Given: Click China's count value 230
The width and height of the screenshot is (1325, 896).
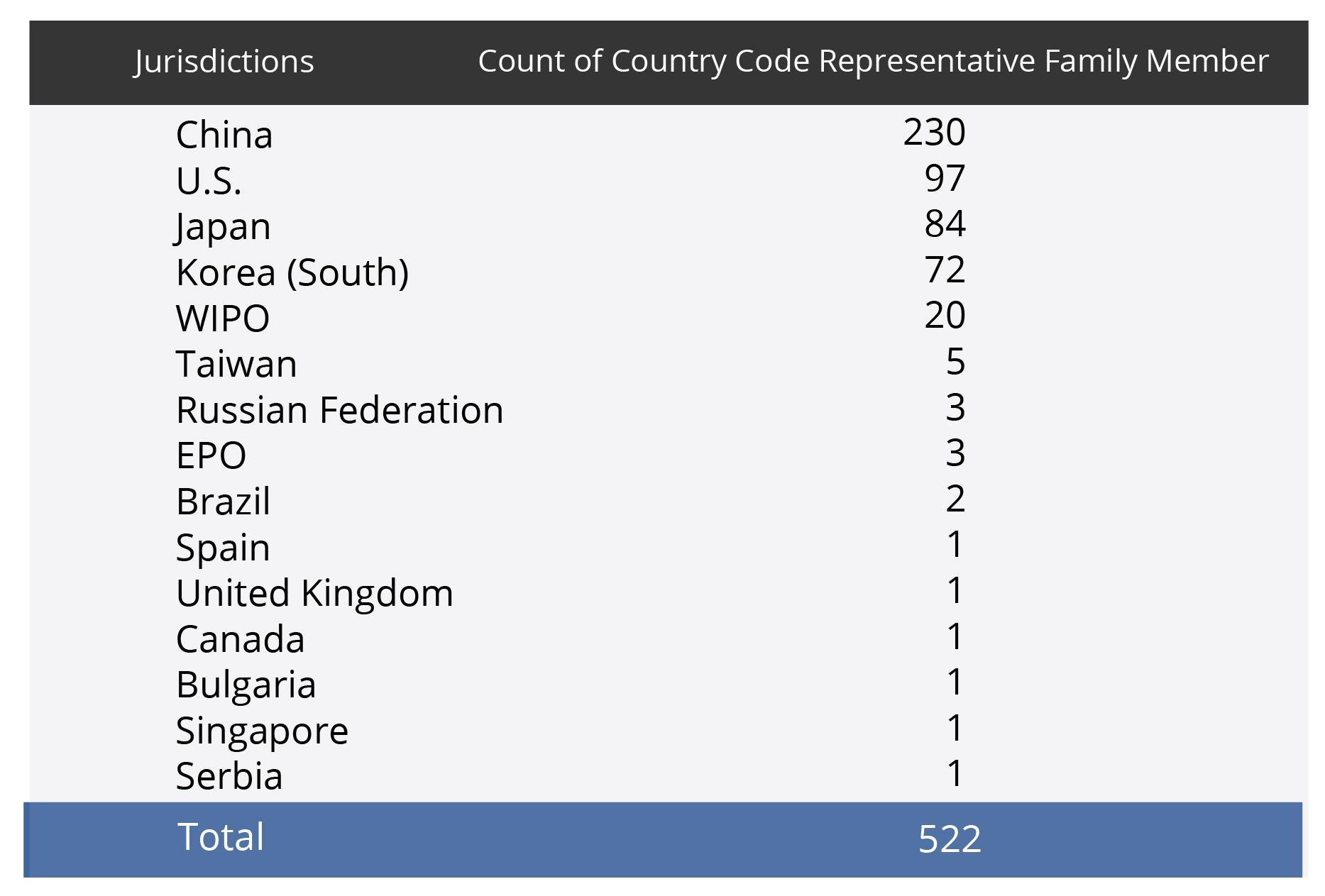Looking at the screenshot, I should [934, 133].
